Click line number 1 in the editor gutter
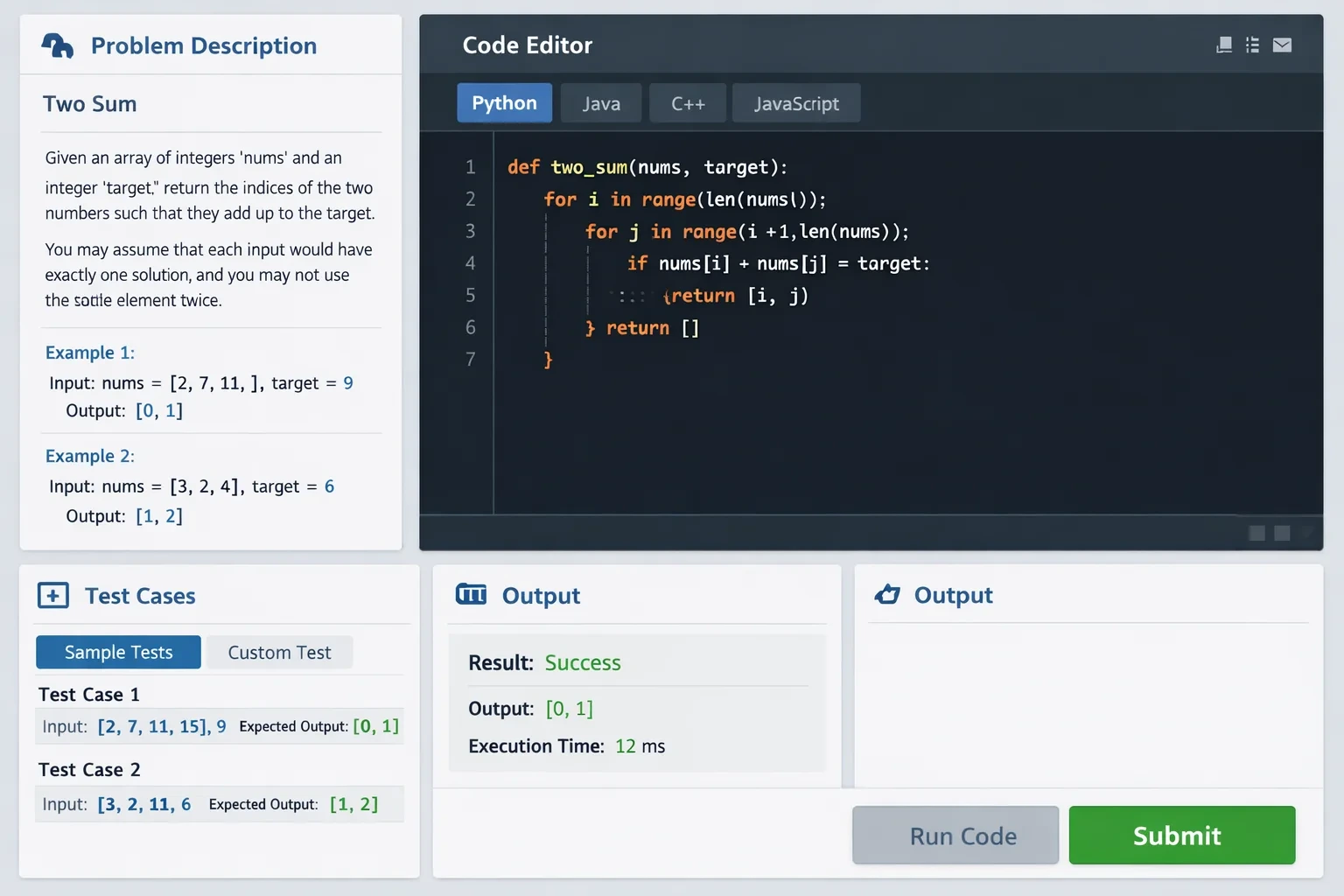1344x896 pixels. click(471, 167)
